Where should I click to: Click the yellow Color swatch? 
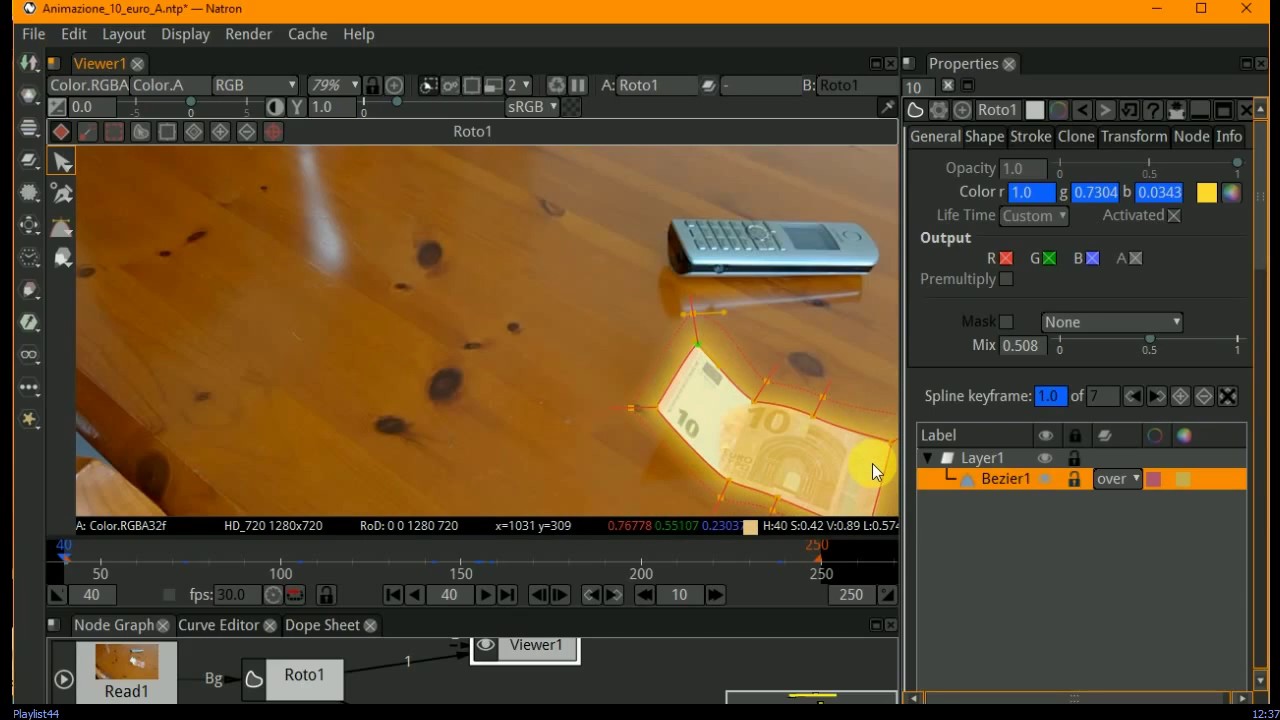coord(1207,193)
